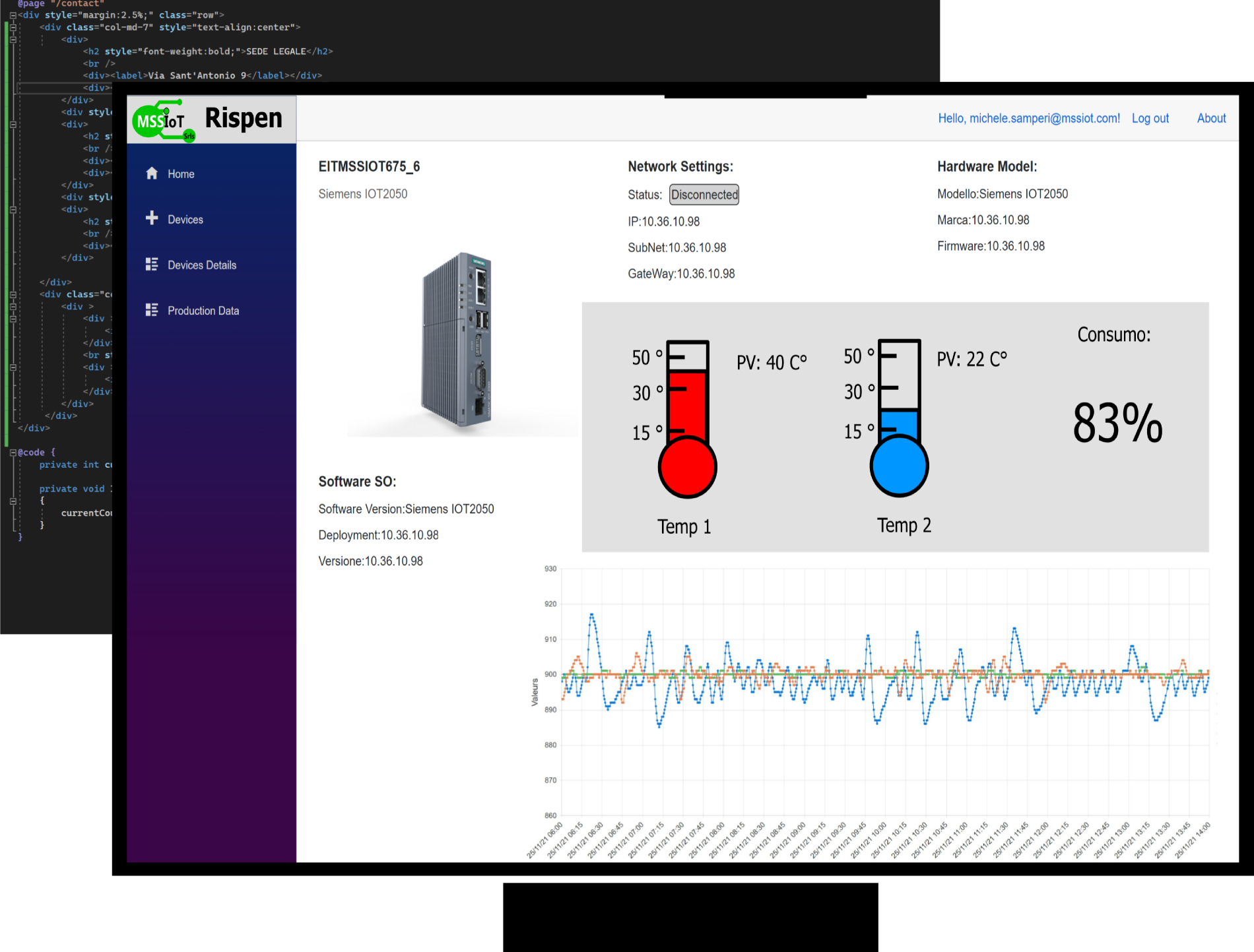1254x952 pixels.
Task: Open the Hello michele.samperi@mssiot.com account link
Action: click(x=1029, y=118)
